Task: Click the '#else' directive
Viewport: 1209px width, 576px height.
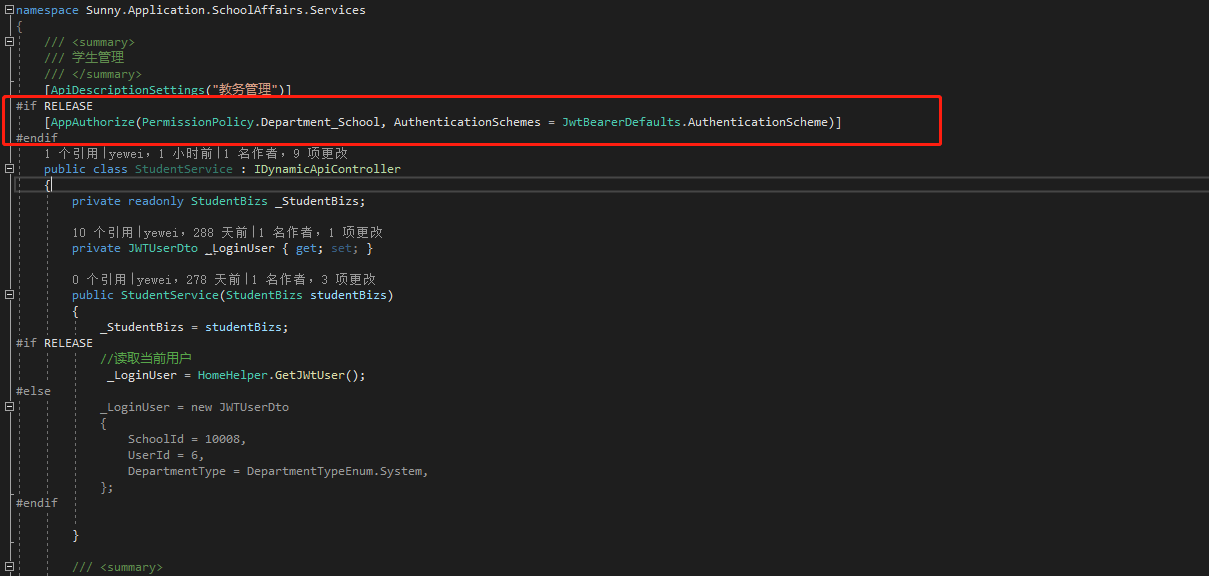Action: (33, 391)
